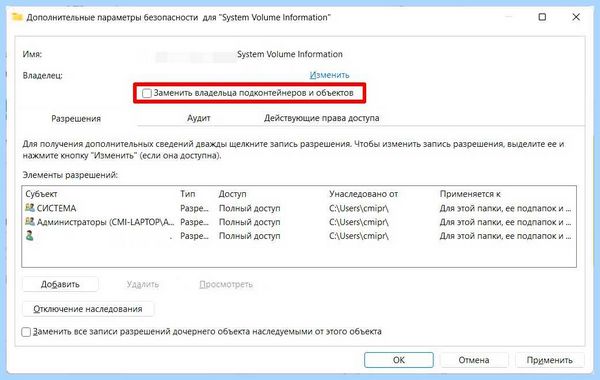Screen dimensions: 600x380
Task: Tick "Заменить все записи разрешений дочернего объекта" checkbox
Action: tap(26, 332)
